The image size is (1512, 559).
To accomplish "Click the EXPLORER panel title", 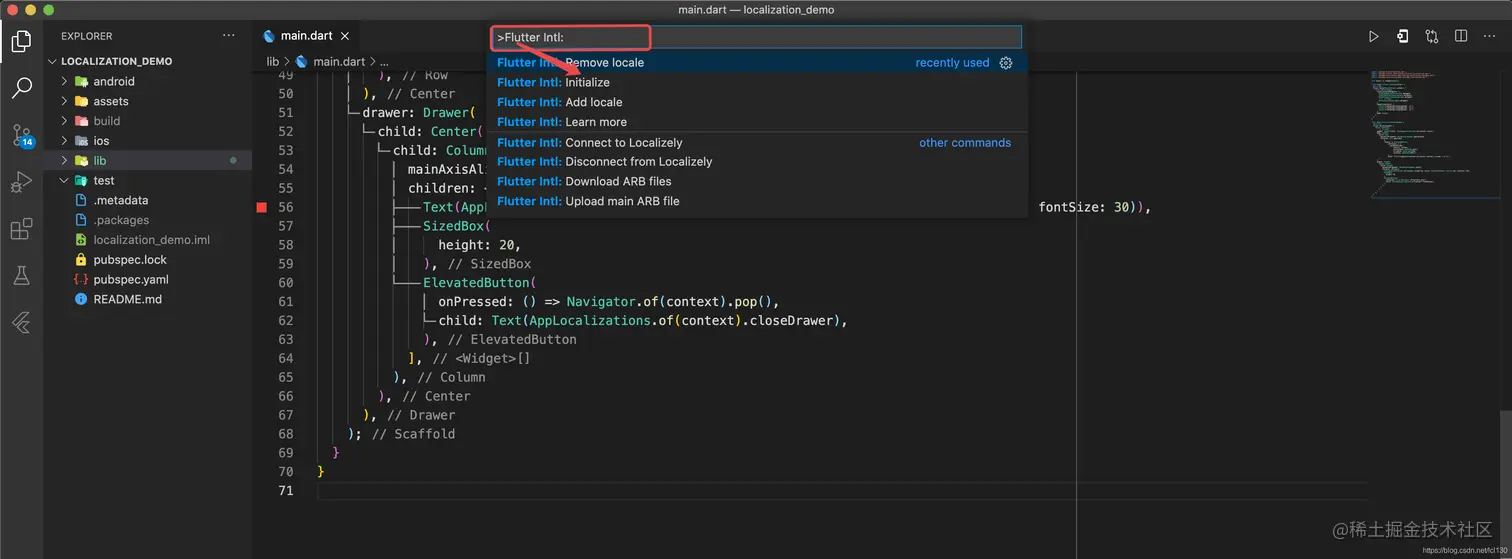I will click(x=87, y=36).
